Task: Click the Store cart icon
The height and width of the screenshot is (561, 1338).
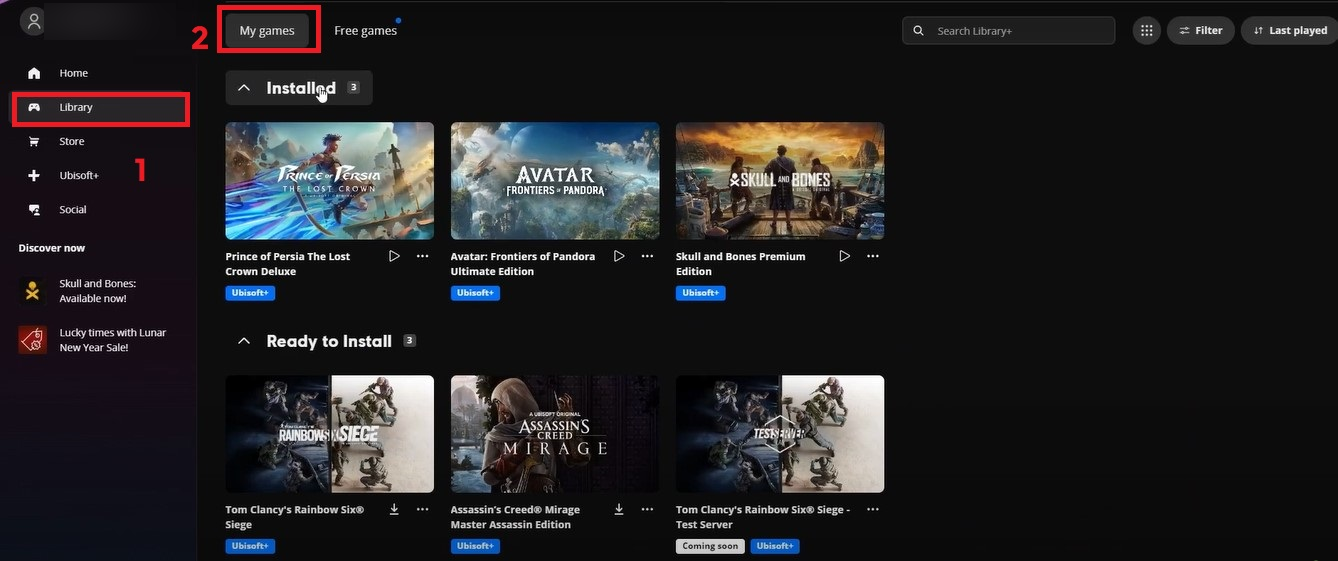Action: click(34, 141)
